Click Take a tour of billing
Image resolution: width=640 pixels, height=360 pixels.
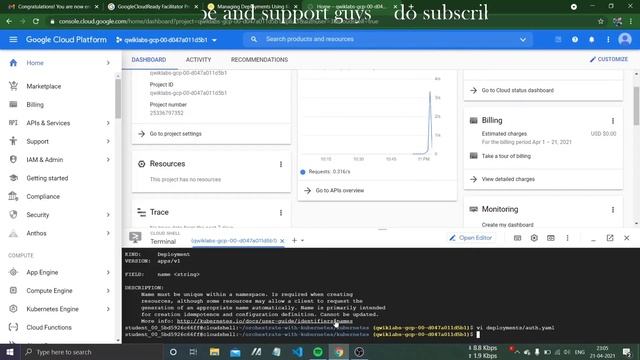pyautogui.click(x=506, y=156)
